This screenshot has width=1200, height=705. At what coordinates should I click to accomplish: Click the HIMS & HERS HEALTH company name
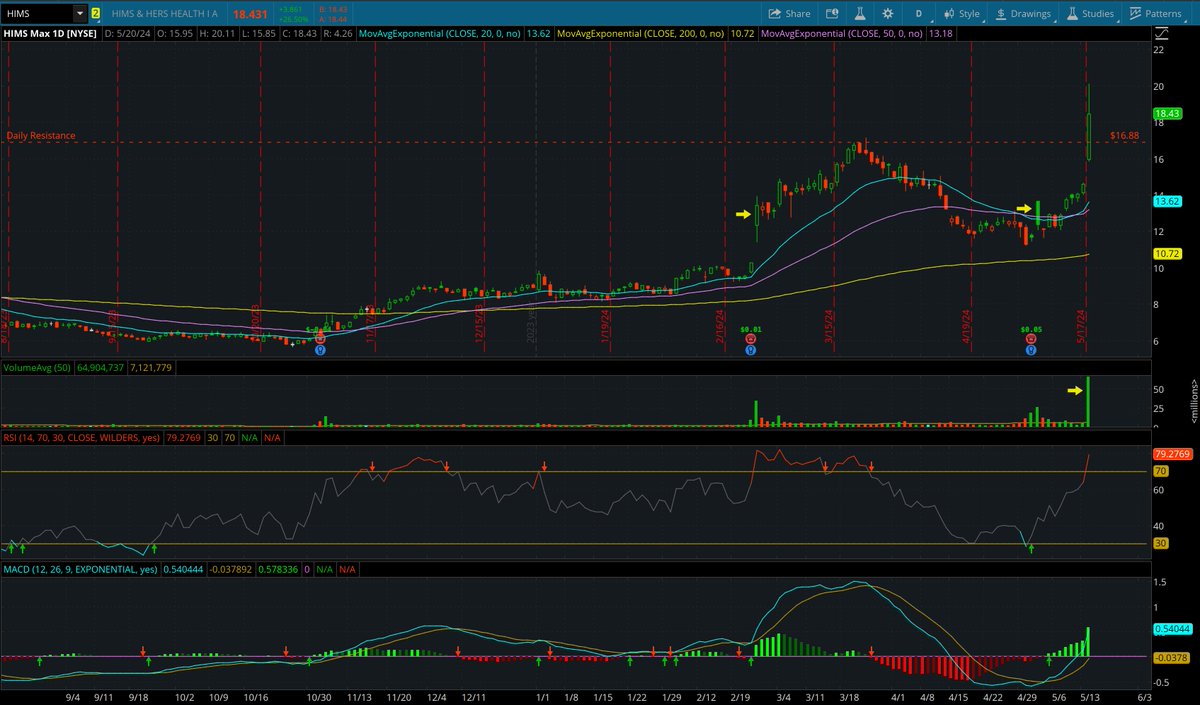(166, 14)
